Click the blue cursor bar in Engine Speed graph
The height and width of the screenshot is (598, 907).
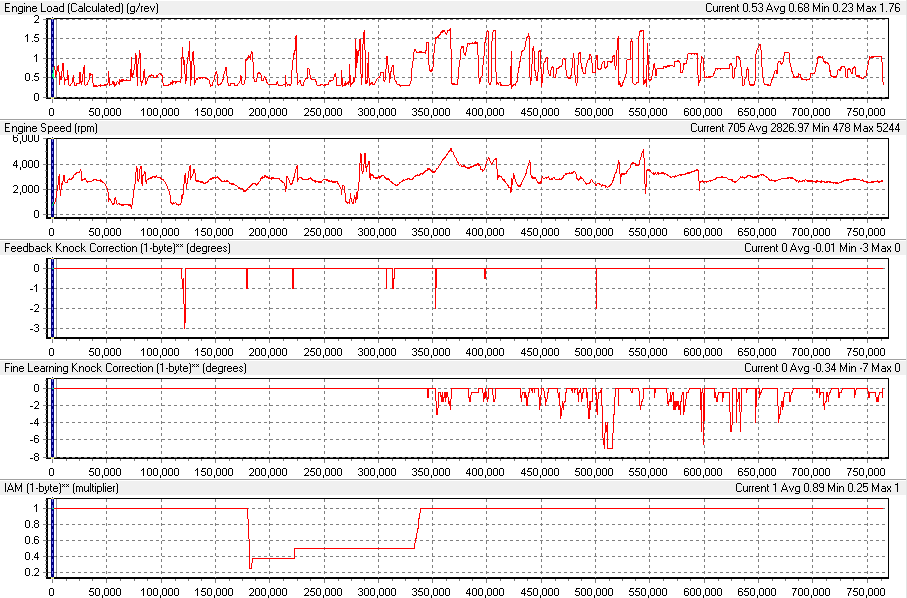[51, 177]
